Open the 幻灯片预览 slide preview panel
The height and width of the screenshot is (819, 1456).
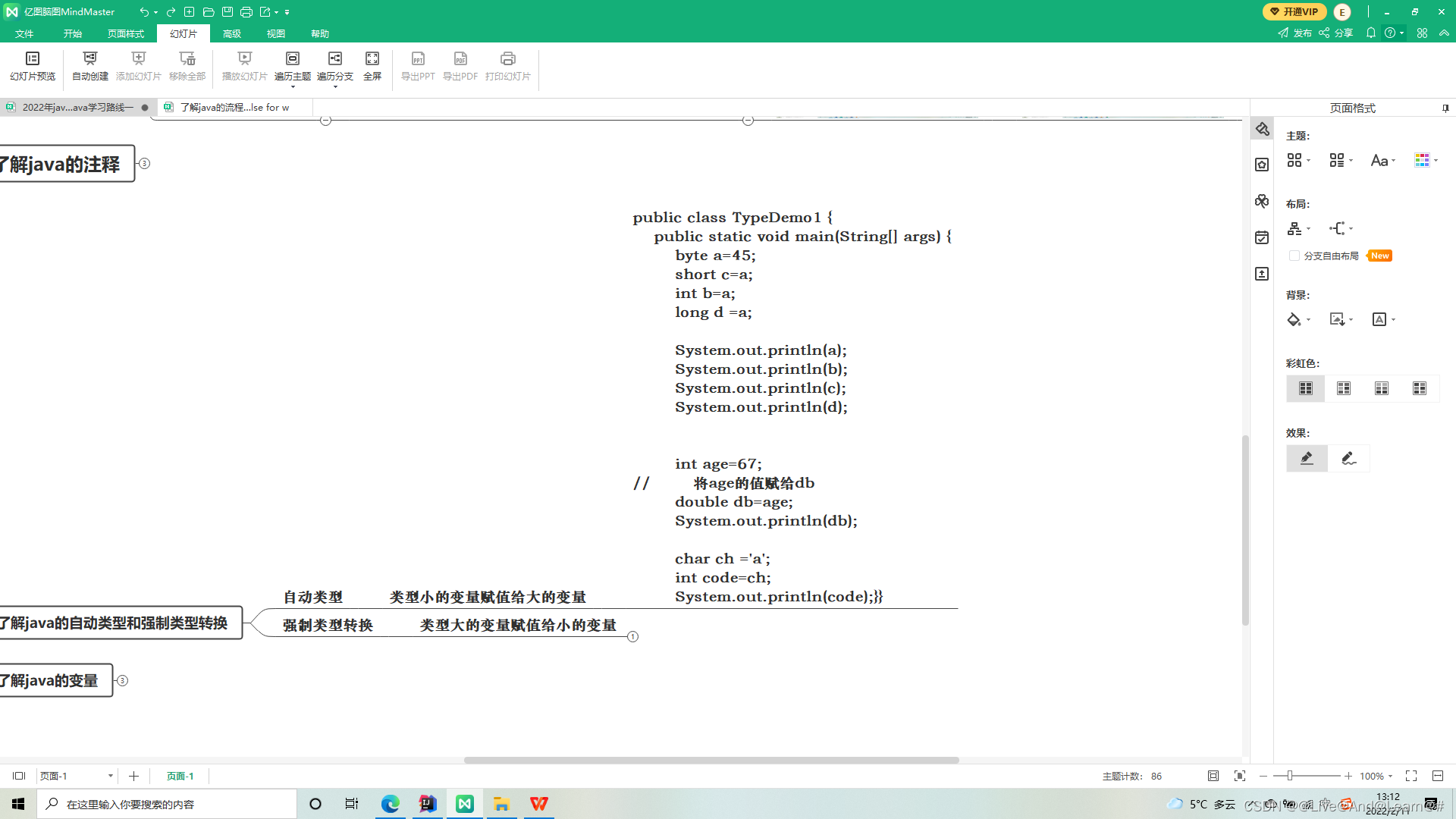pyautogui.click(x=33, y=64)
